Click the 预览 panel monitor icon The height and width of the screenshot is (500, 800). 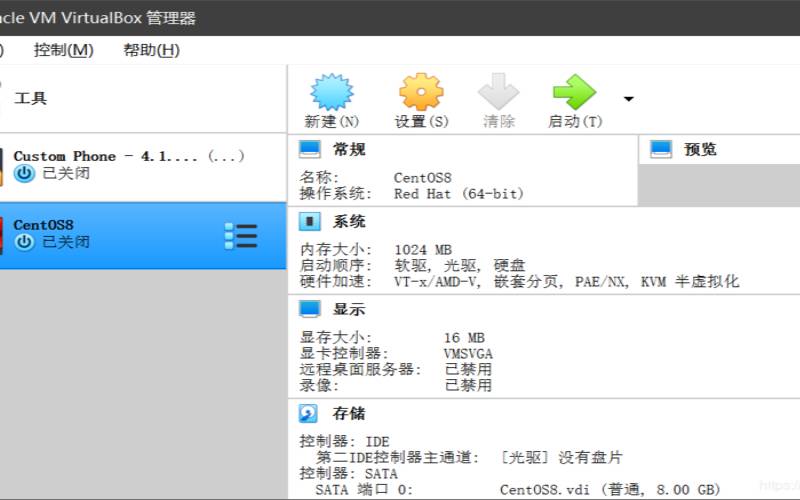661,149
